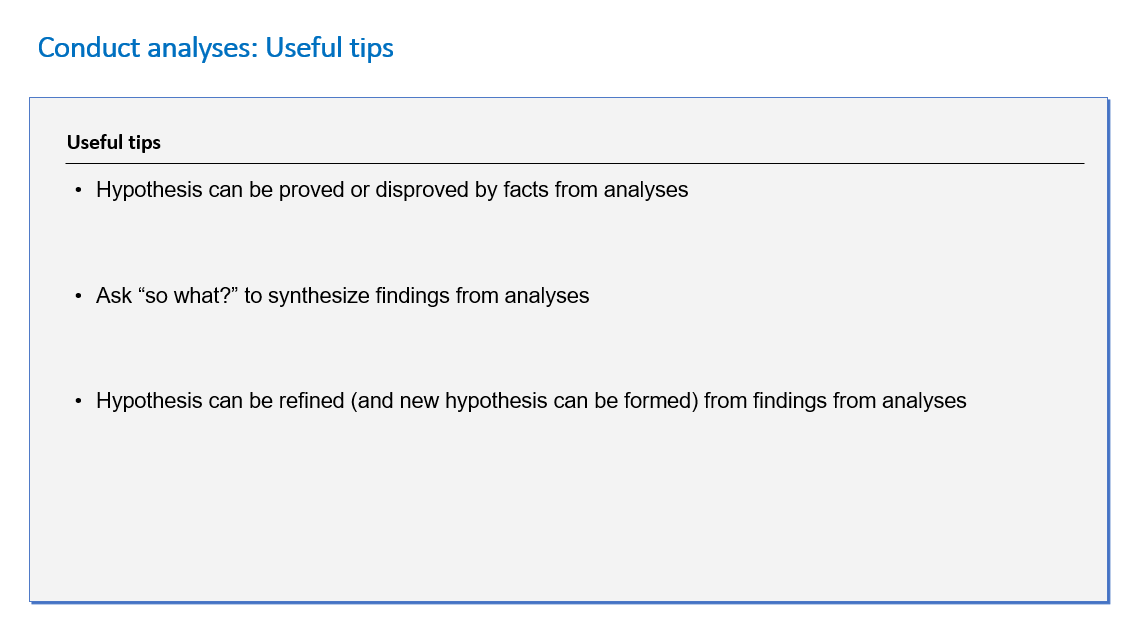Click the parenthetical 'and new hypothesis can be formed'
Viewport: 1135px width, 632px height.
pyautogui.click(x=524, y=400)
